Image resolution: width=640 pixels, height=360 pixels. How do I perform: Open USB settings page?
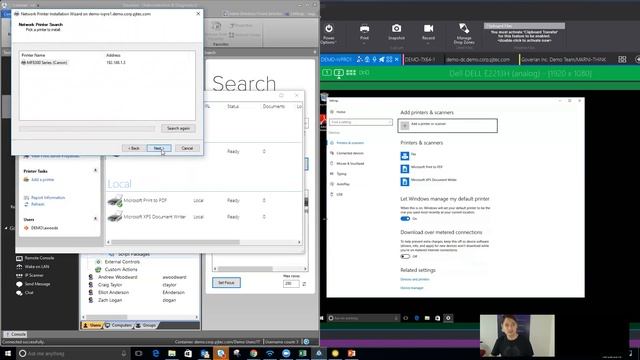(x=337, y=194)
